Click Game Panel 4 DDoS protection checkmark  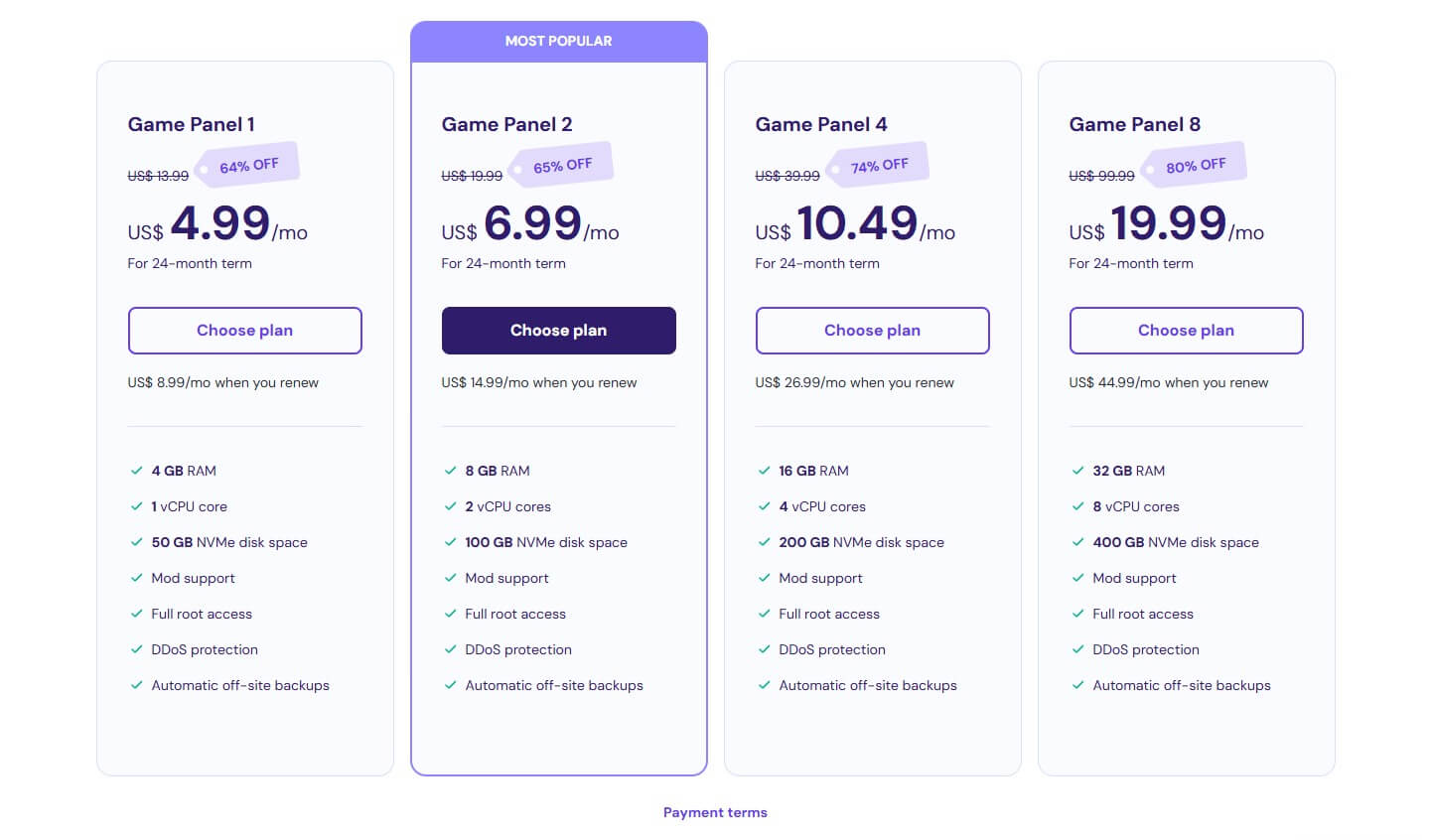[x=764, y=649]
